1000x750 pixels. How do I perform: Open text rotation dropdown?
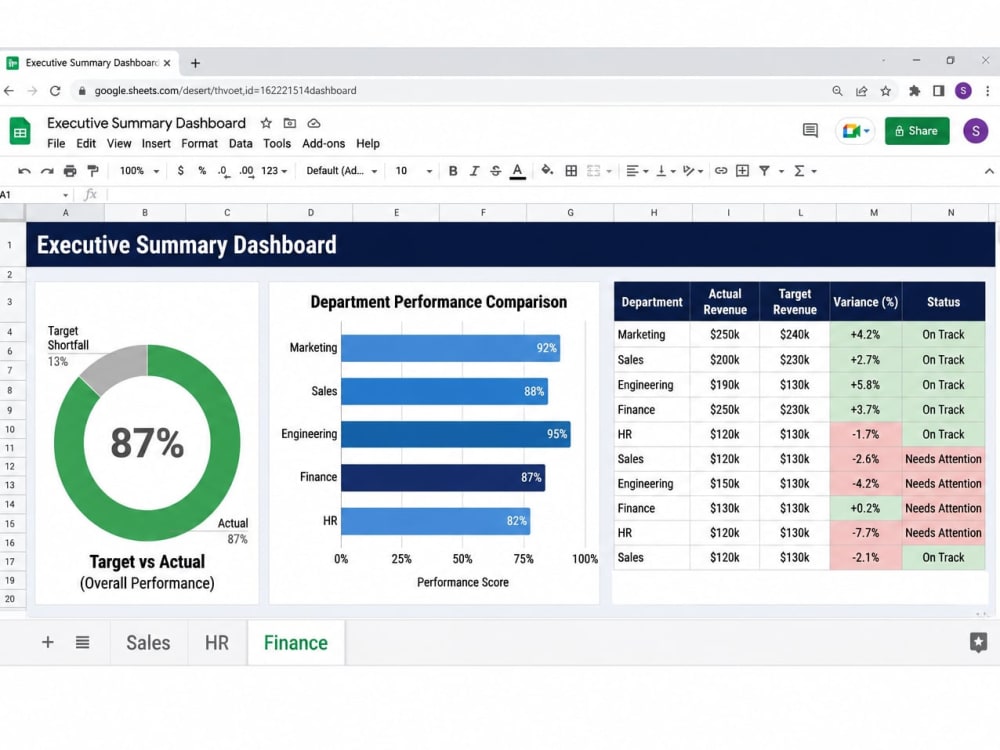[693, 171]
